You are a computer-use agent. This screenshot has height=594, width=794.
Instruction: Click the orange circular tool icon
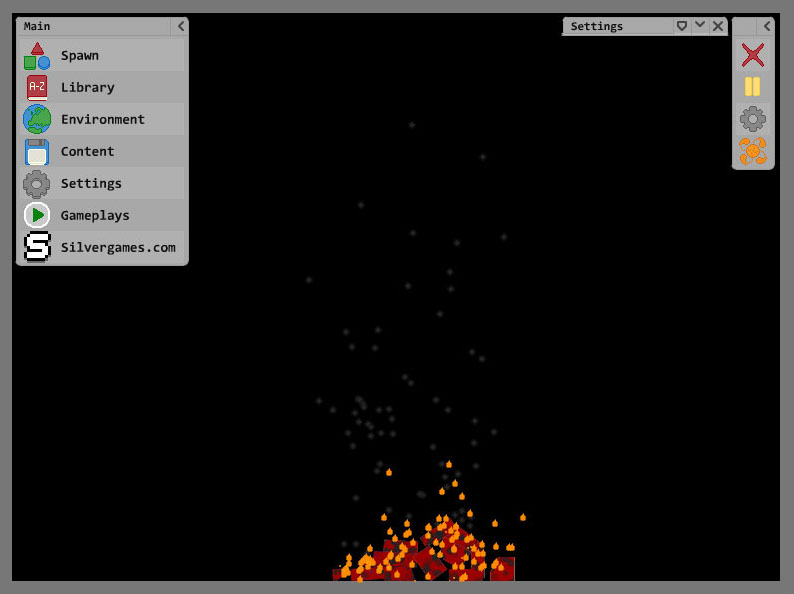coord(753,151)
